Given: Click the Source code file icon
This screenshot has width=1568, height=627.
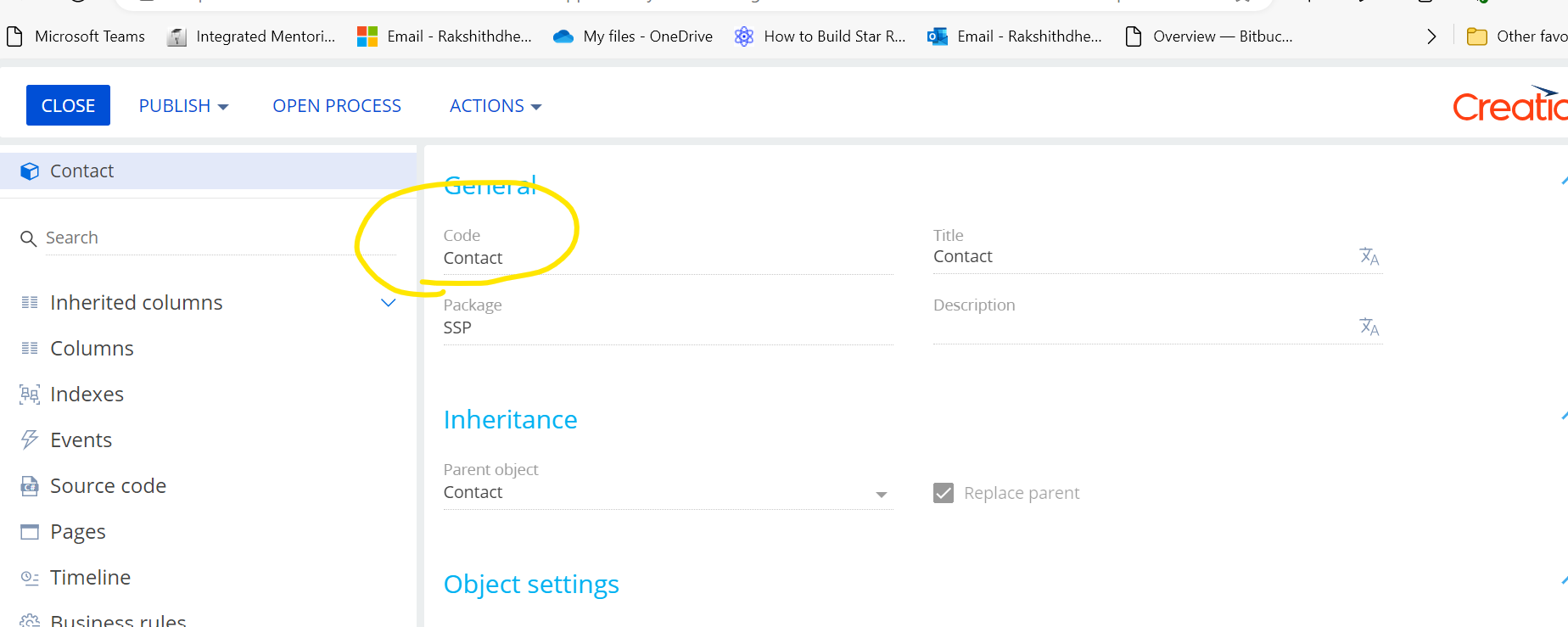Looking at the screenshot, I should pos(30,485).
